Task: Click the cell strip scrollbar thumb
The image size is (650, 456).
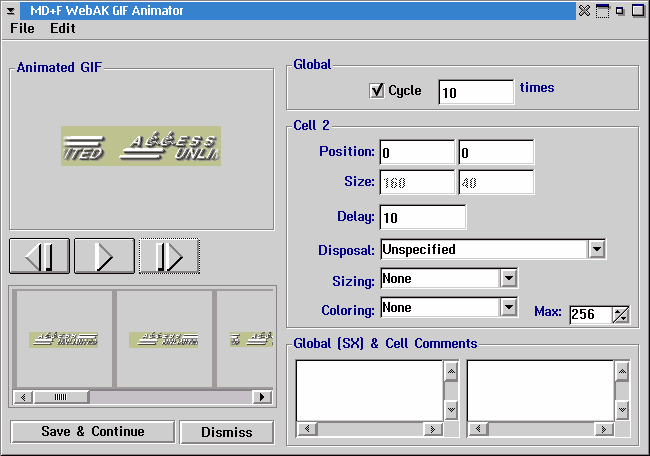Action: [61, 397]
